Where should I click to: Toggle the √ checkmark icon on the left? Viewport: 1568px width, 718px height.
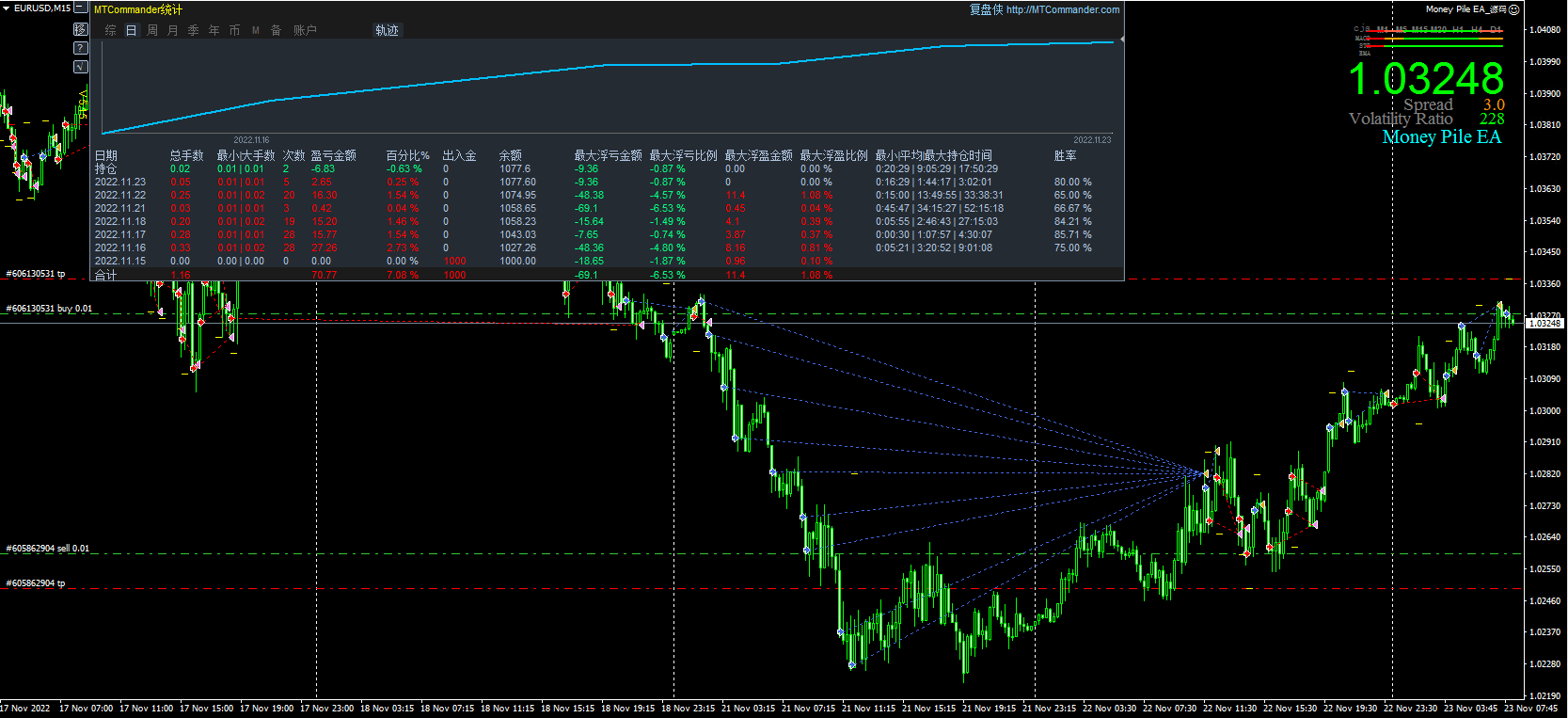click(80, 67)
